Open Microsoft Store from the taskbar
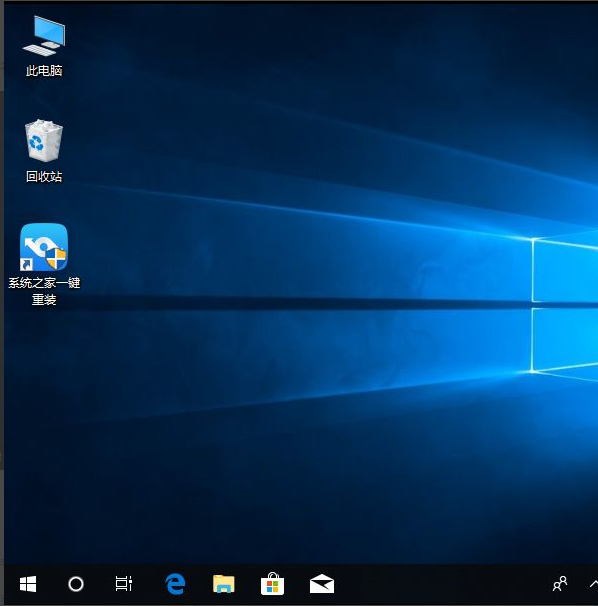Viewport: 598px width, 606px height. [273, 584]
